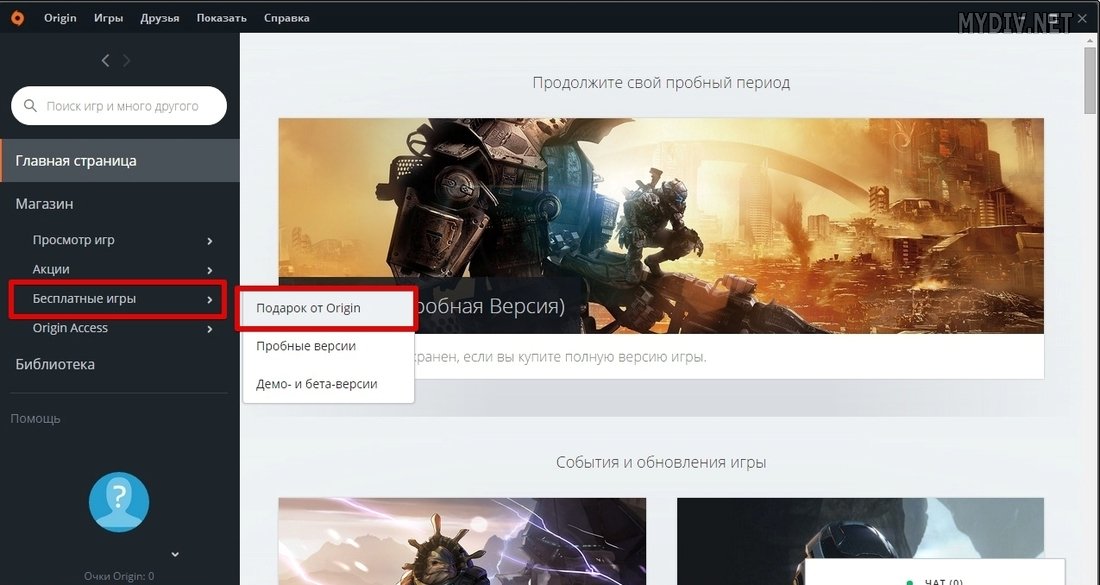Open the Origin menu
This screenshot has height=585, width=1100.
pos(60,18)
